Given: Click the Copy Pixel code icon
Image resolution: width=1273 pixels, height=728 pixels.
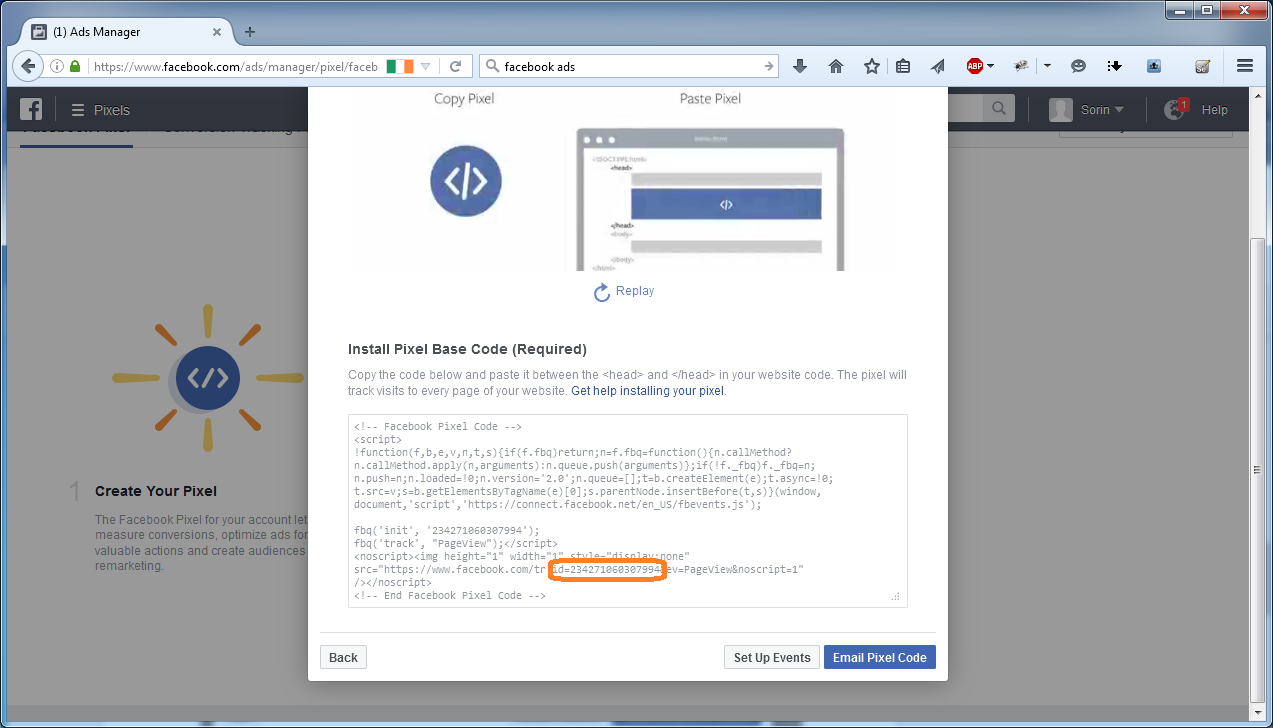Looking at the screenshot, I should click(x=465, y=181).
